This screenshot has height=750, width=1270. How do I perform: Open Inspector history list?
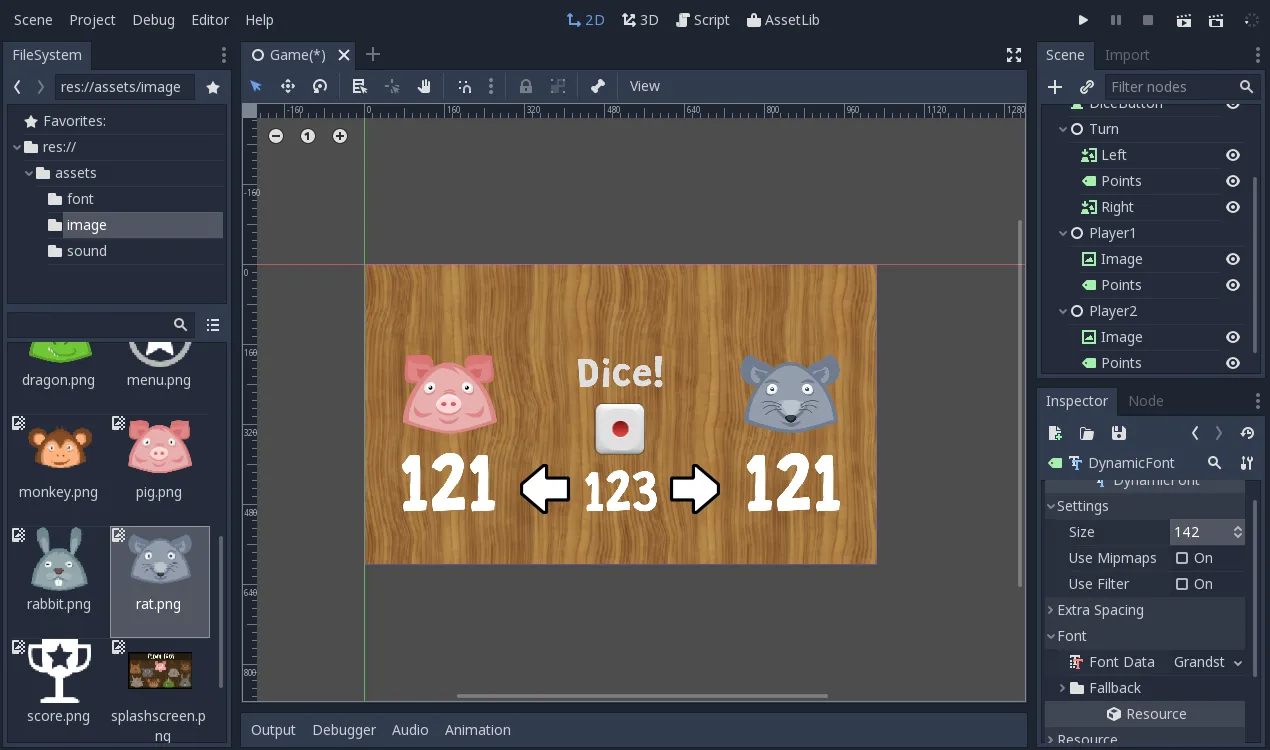coord(1247,433)
